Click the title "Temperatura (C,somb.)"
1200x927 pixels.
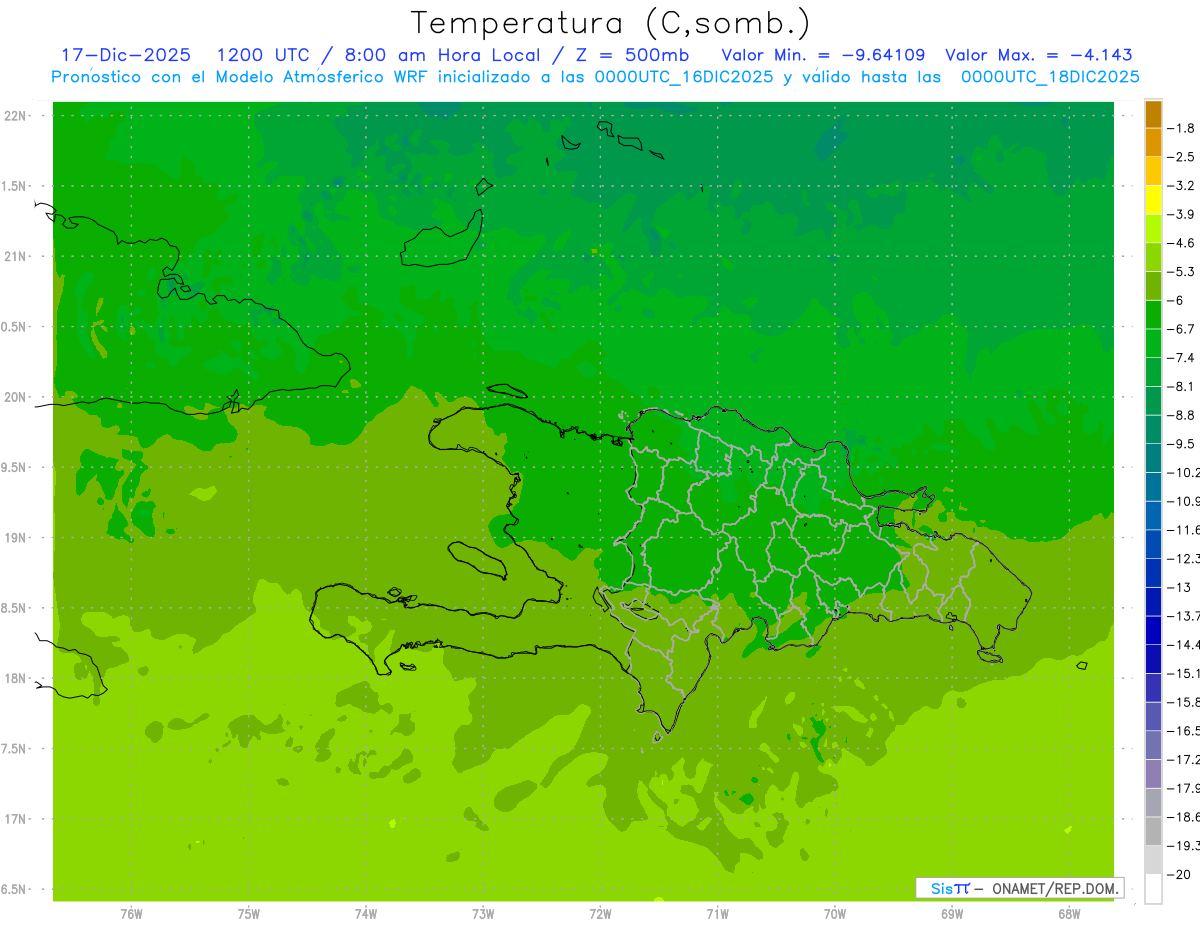611,24
